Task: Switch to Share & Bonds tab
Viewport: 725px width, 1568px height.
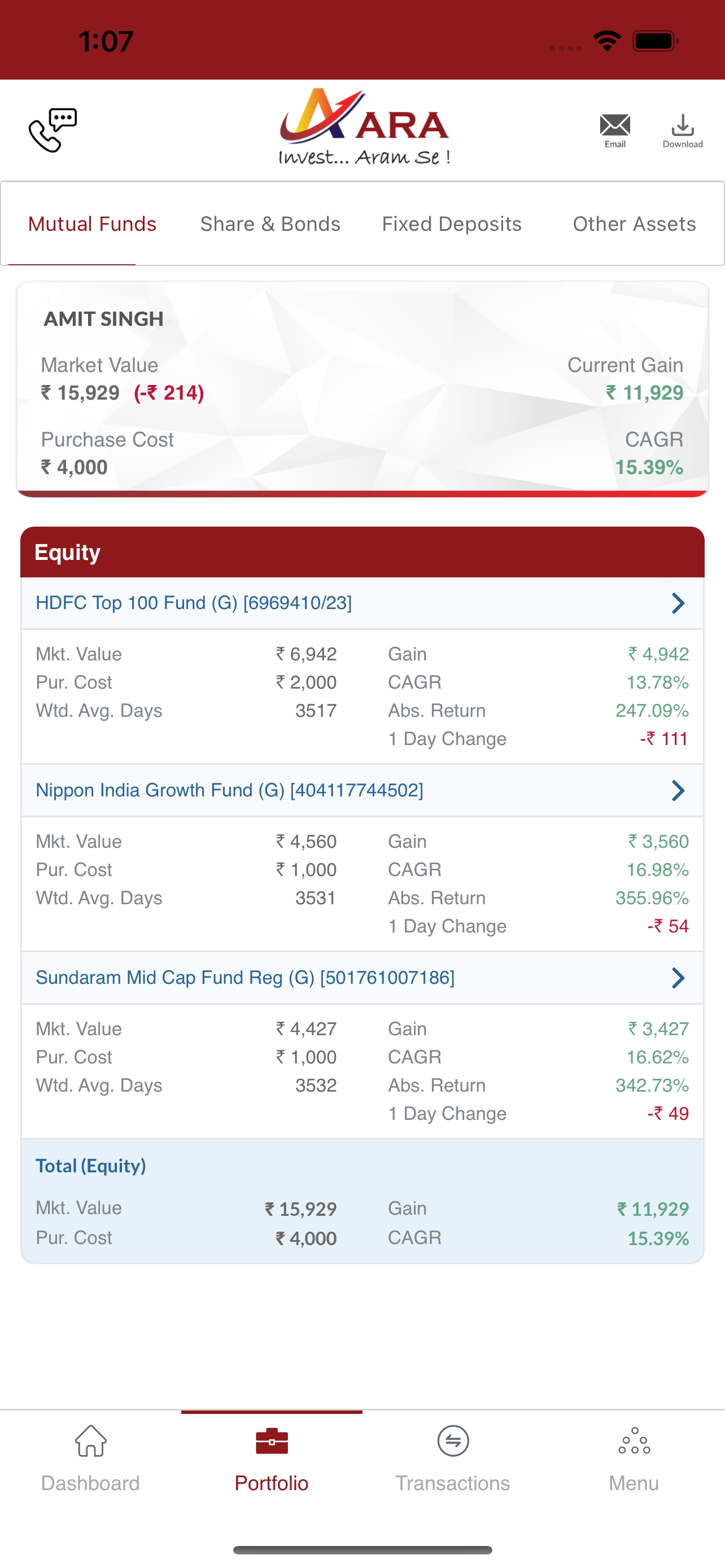Action: pos(270,224)
